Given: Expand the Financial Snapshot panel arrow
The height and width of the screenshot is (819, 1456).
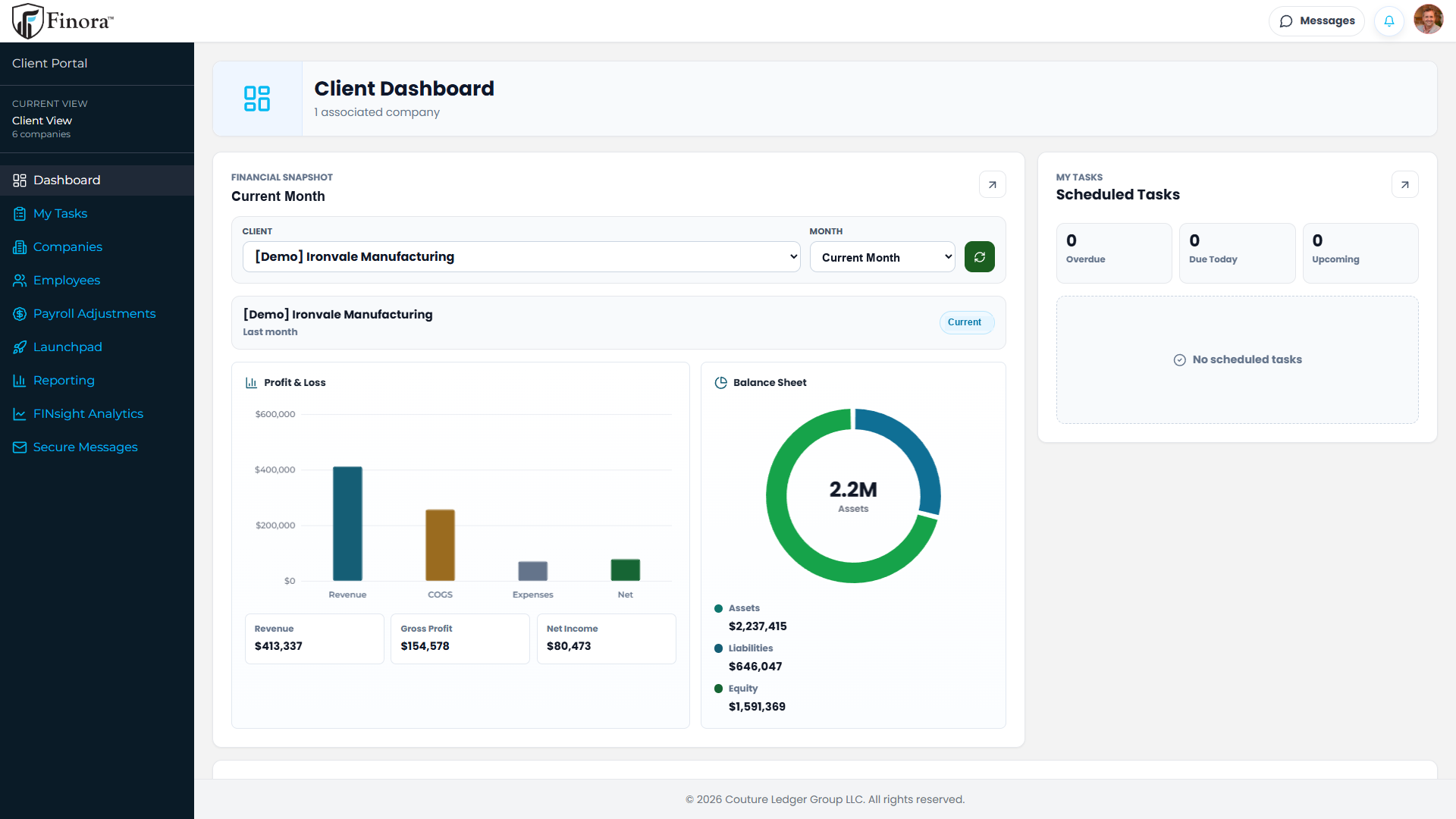Looking at the screenshot, I should 992,184.
